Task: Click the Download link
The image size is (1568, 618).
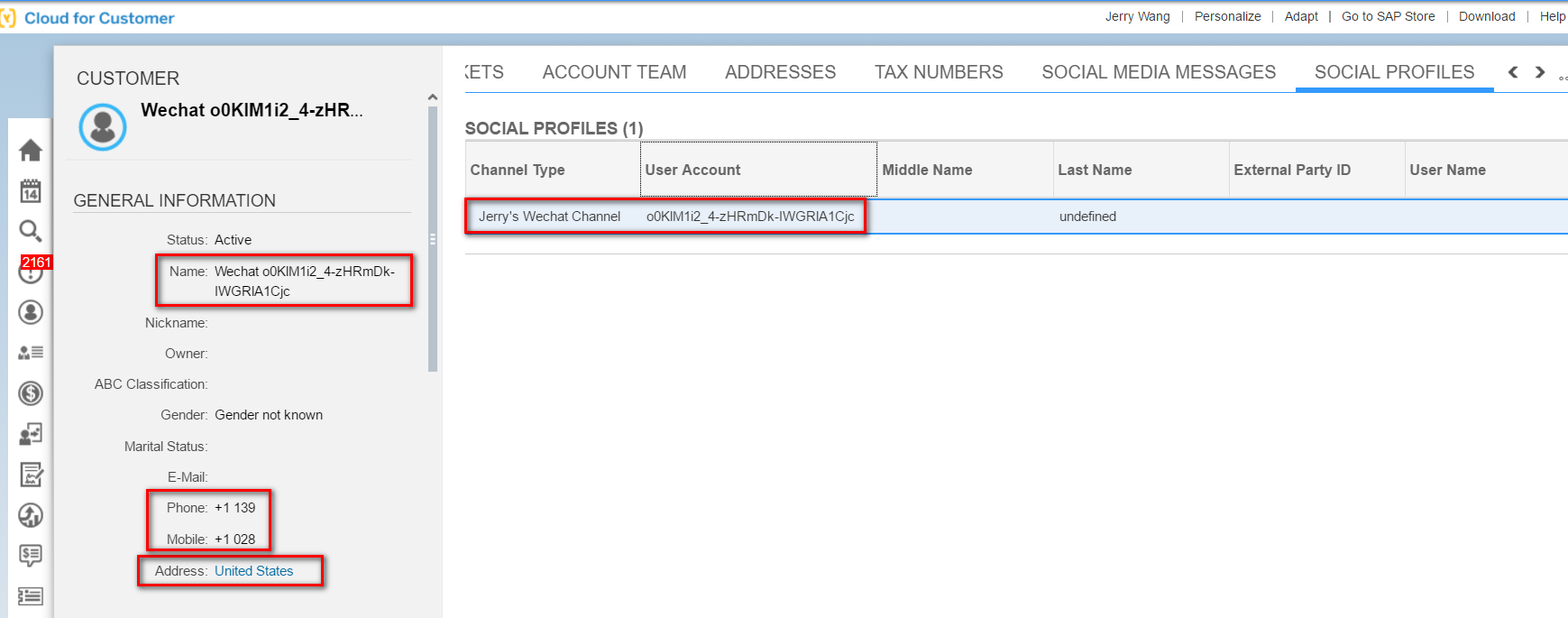Action: point(1487,16)
